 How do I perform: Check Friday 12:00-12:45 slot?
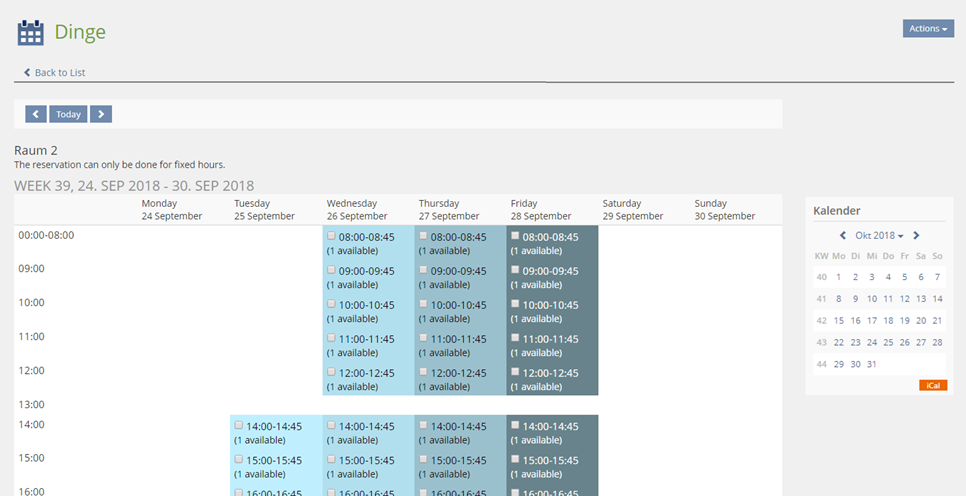click(515, 372)
